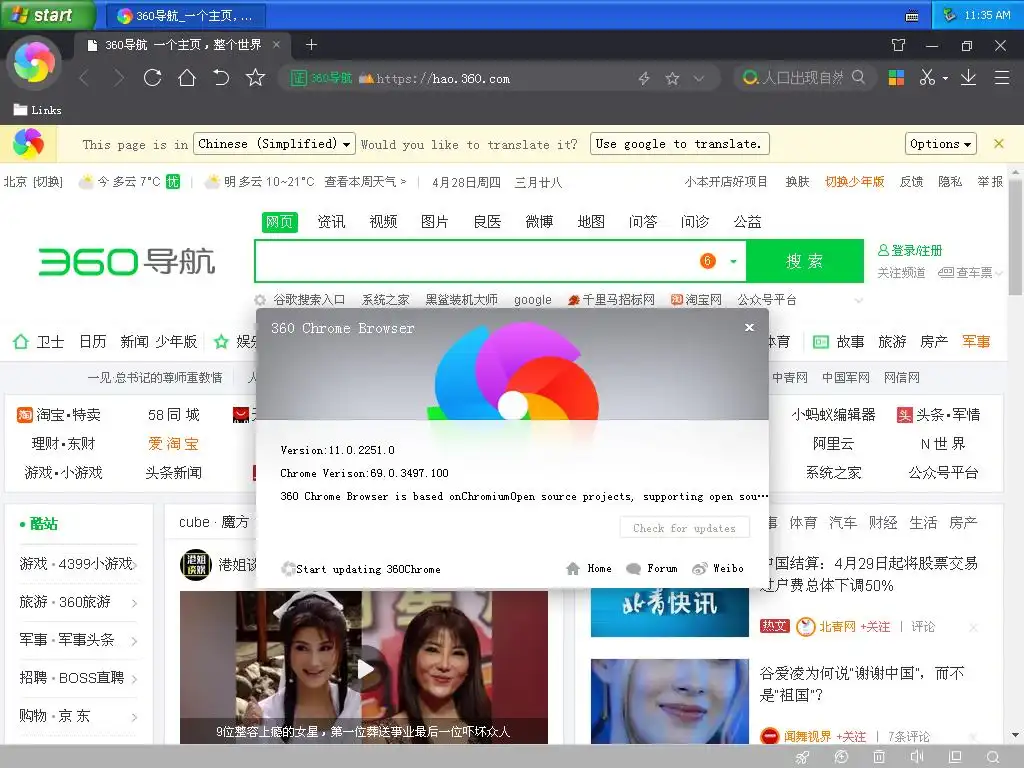The height and width of the screenshot is (768, 1024).
Task: Open the translate bar Options dropdown
Action: click(940, 144)
